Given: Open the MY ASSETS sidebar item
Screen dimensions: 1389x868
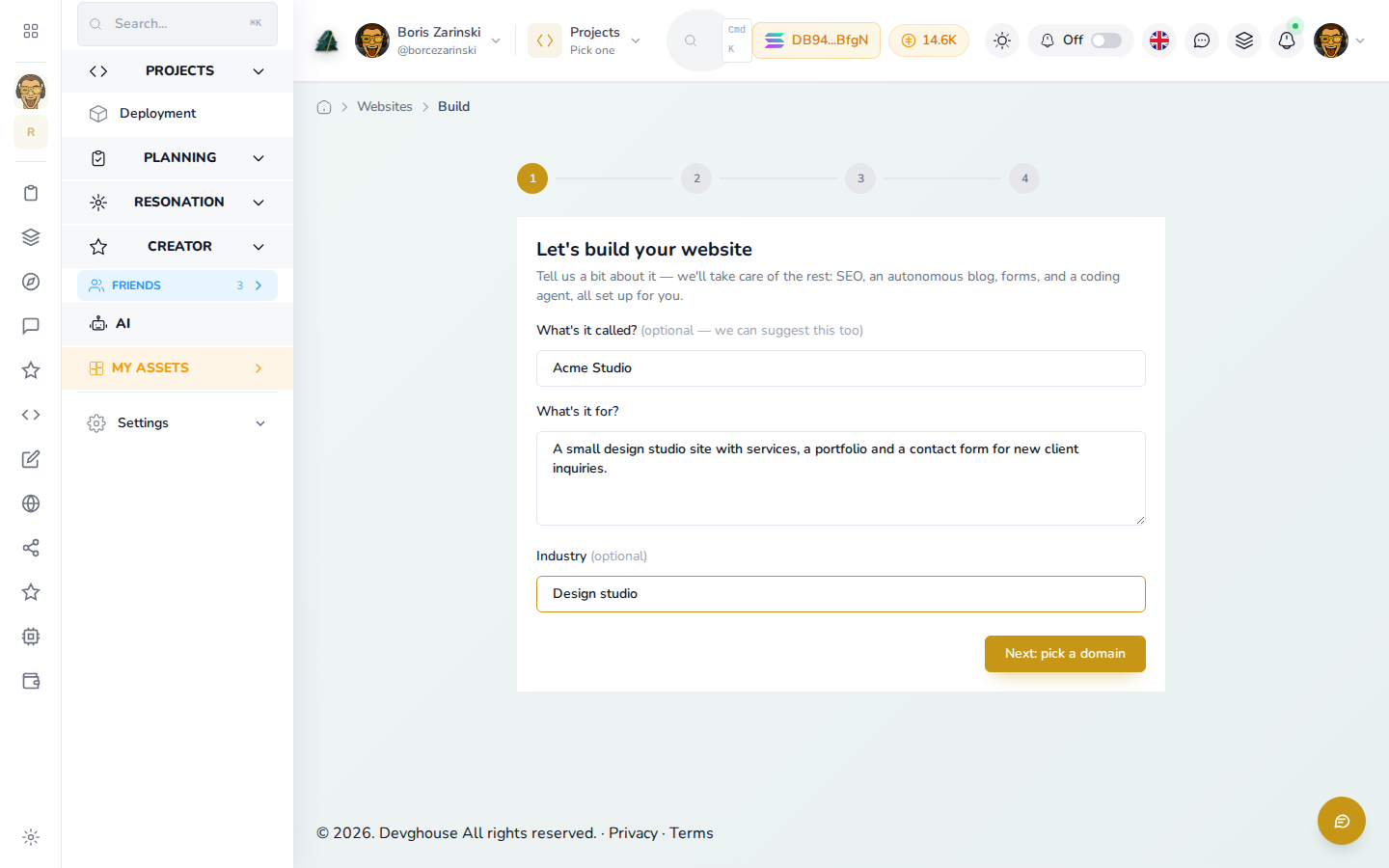Looking at the screenshot, I should 177,368.
